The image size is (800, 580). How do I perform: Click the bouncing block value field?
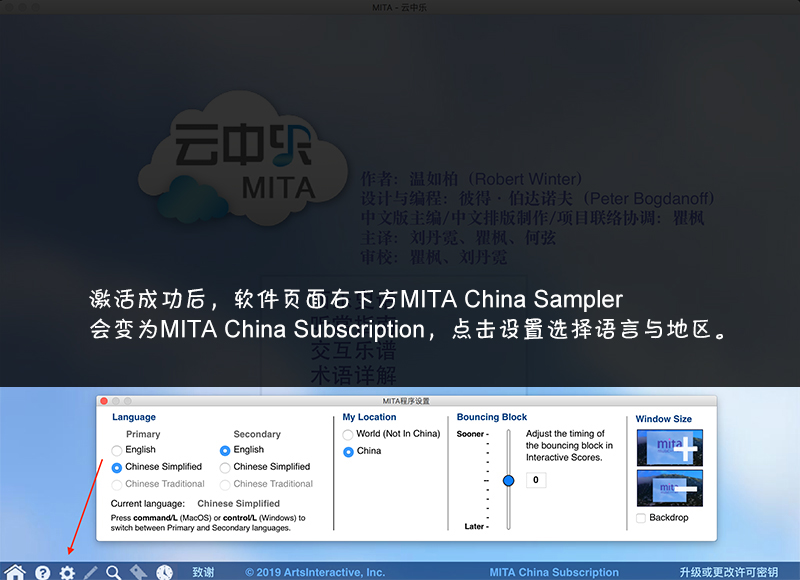[x=536, y=480]
